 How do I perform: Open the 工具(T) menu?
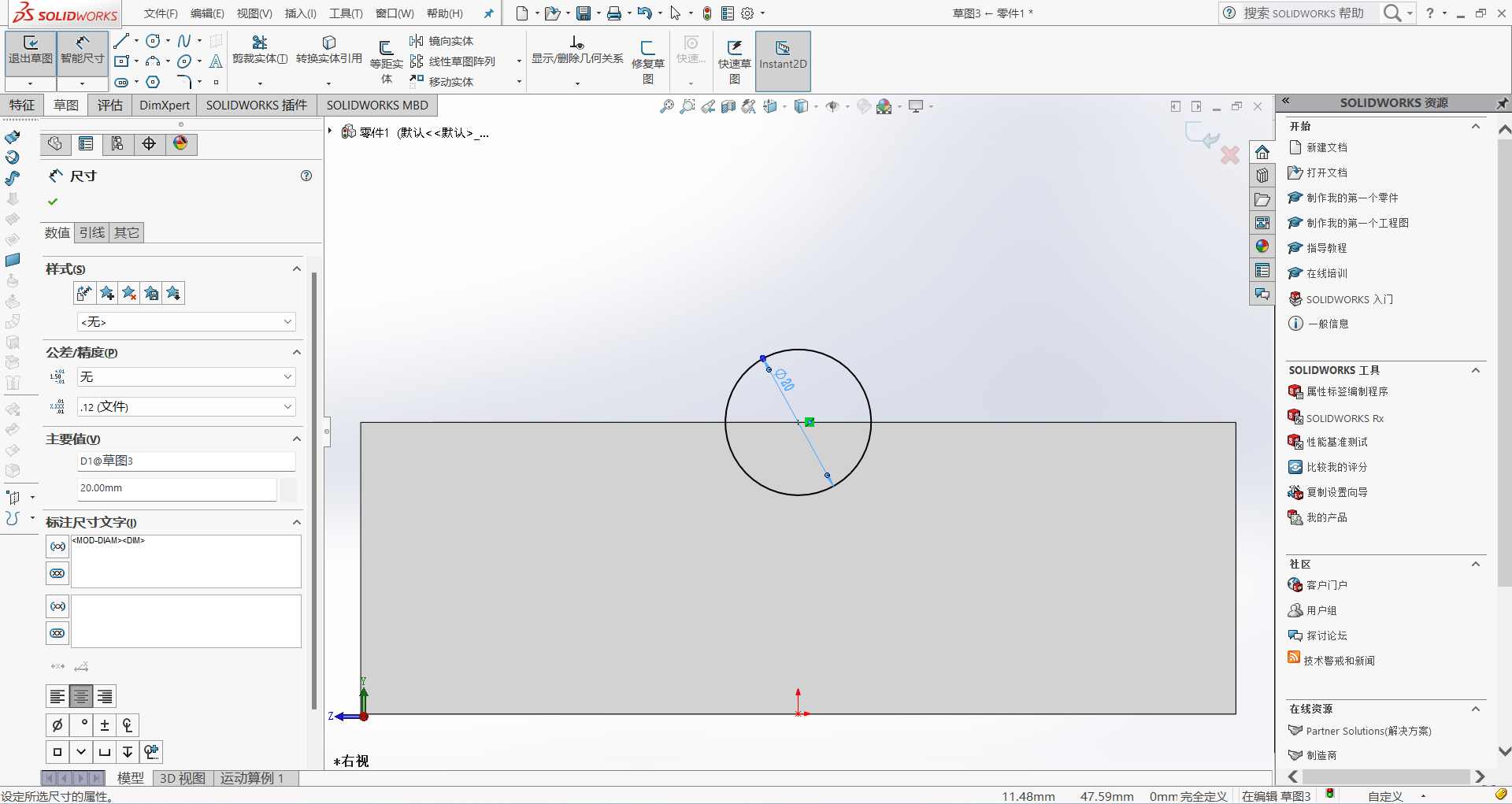click(346, 13)
